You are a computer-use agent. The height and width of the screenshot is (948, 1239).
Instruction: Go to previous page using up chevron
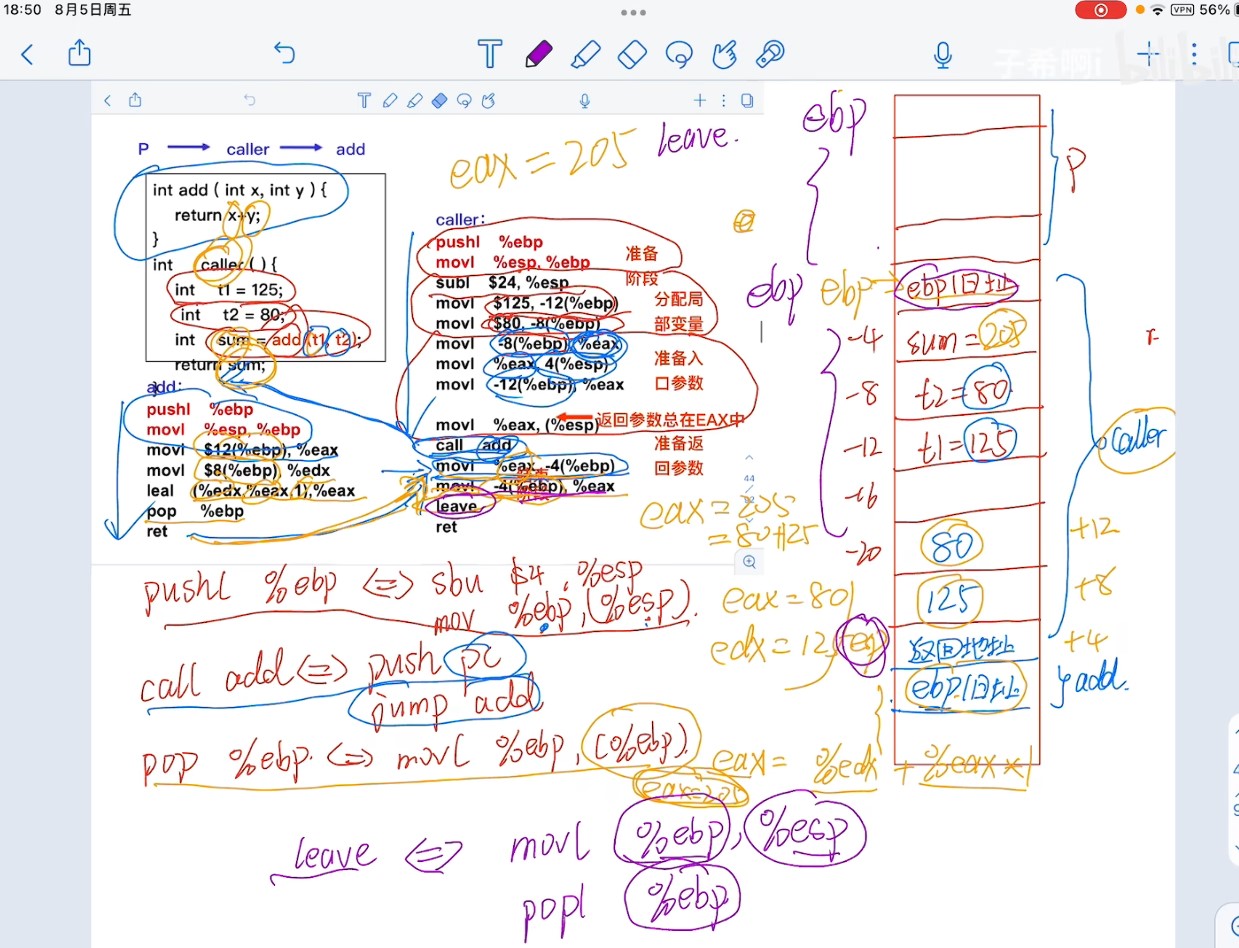(749, 456)
